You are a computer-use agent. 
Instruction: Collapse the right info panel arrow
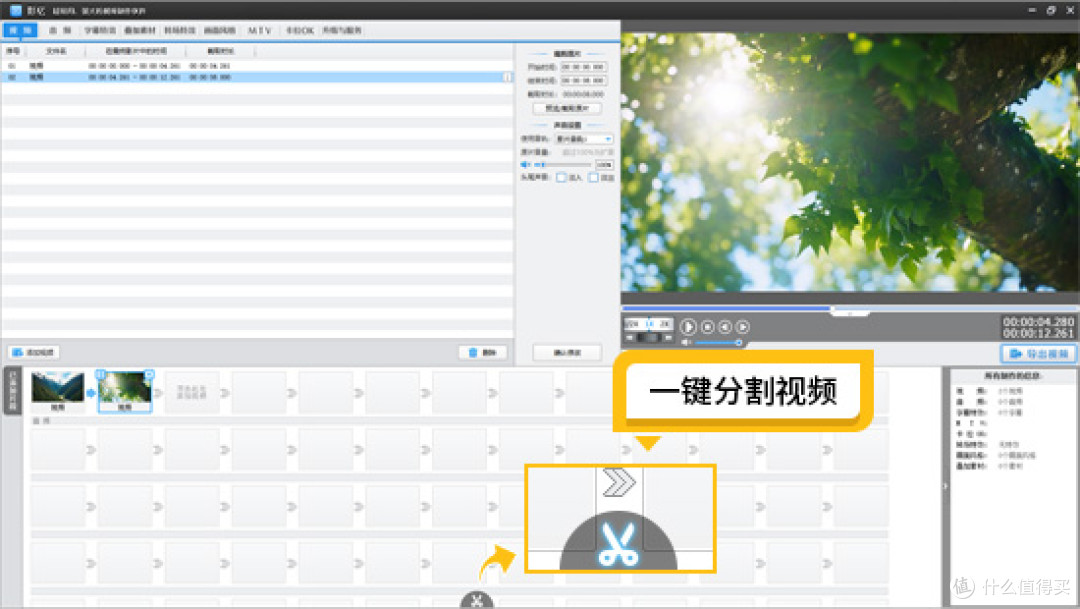pos(945,486)
